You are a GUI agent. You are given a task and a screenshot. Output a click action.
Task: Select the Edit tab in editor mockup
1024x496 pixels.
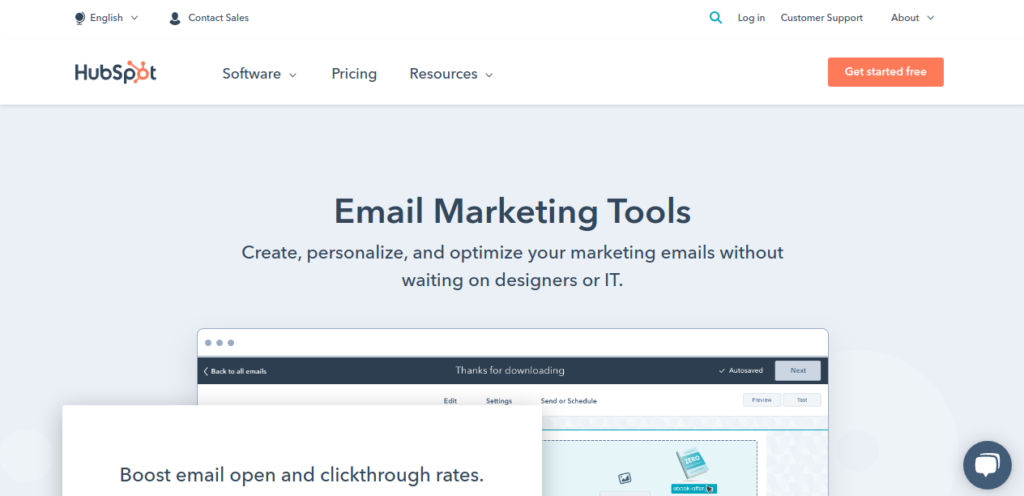[x=450, y=401]
